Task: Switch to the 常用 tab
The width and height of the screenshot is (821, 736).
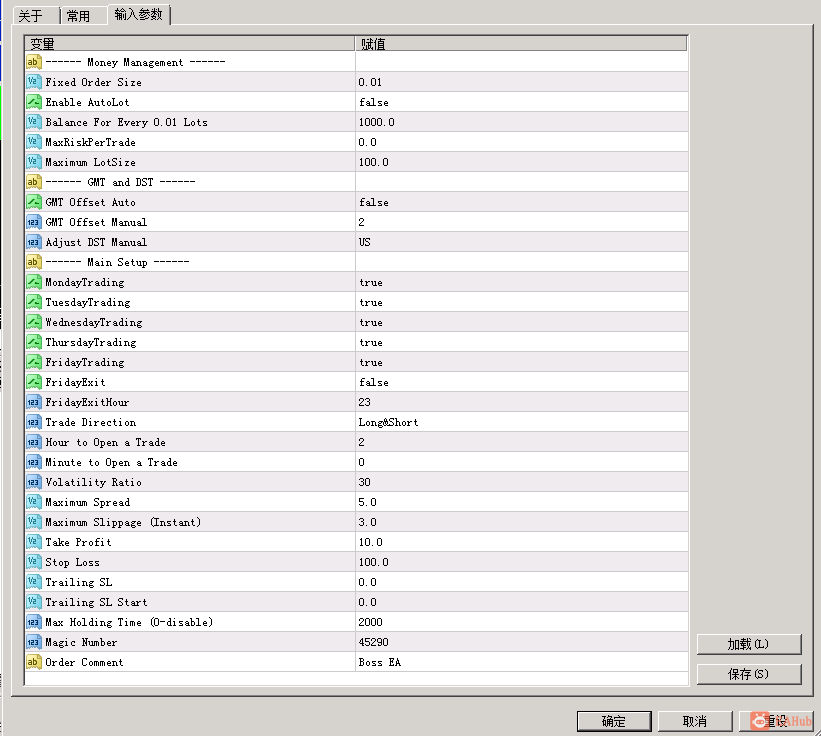Action: (x=84, y=16)
